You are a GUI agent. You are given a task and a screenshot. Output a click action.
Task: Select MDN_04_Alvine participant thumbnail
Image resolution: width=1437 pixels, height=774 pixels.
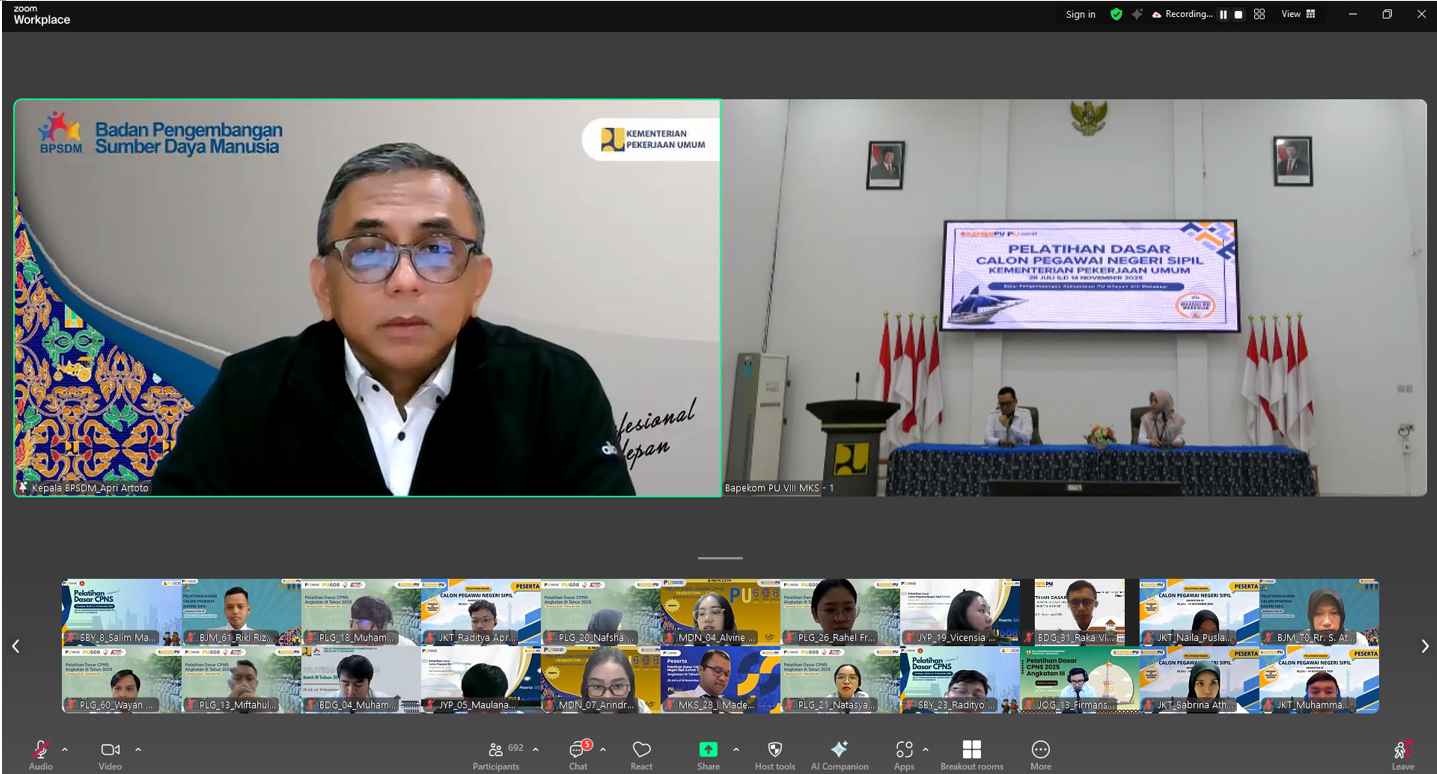click(x=720, y=612)
